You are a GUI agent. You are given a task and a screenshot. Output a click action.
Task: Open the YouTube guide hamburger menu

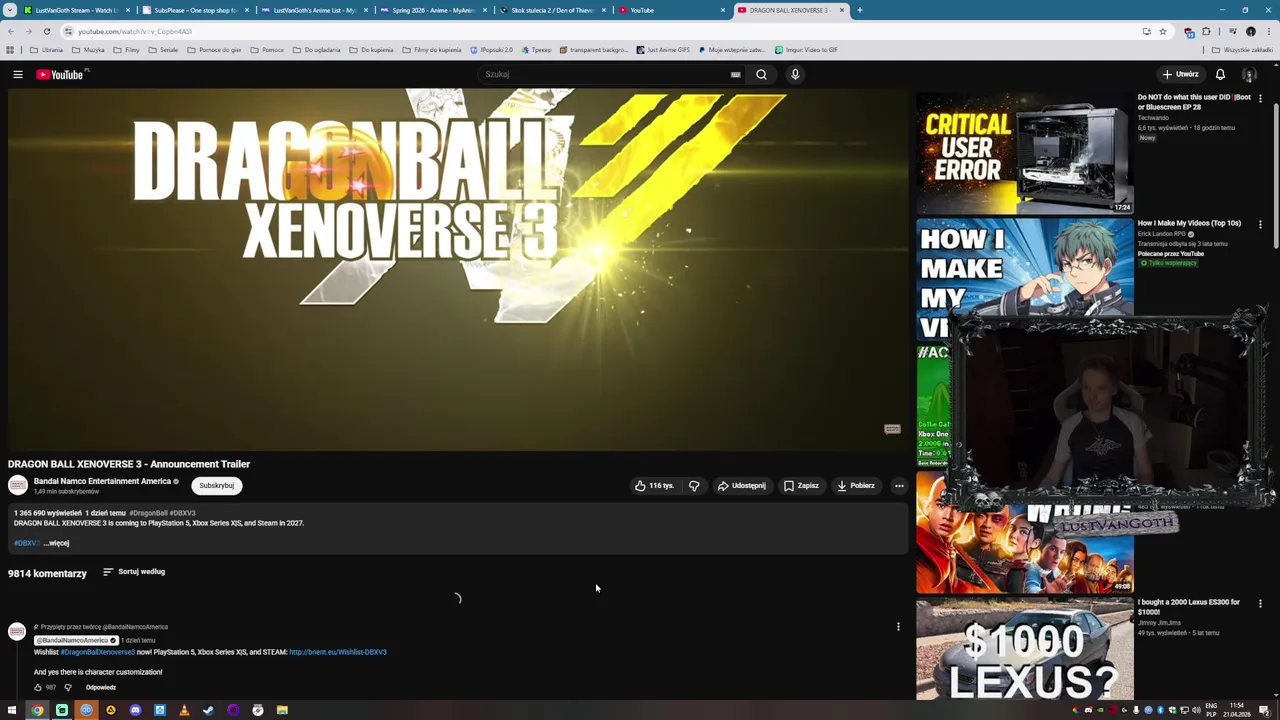pyautogui.click(x=18, y=74)
